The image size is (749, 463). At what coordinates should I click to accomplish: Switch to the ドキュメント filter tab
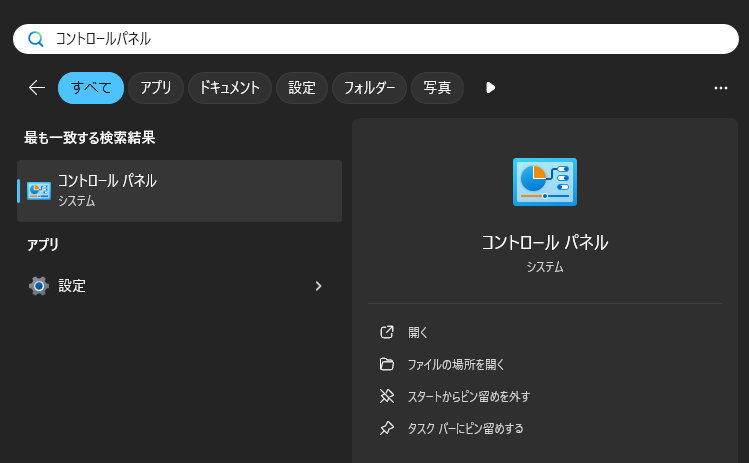[x=230, y=88]
